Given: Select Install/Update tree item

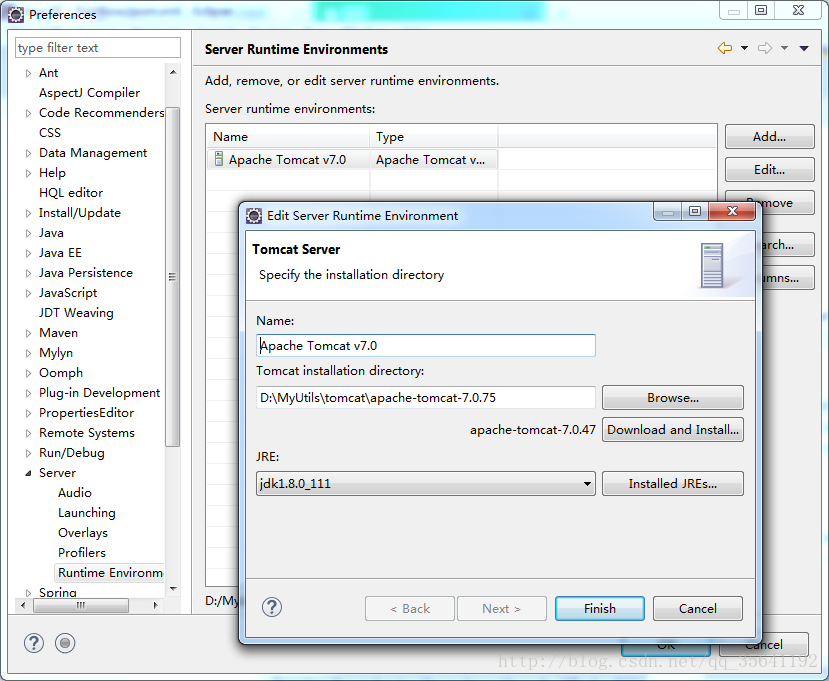Looking at the screenshot, I should pyautogui.click(x=80, y=213).
